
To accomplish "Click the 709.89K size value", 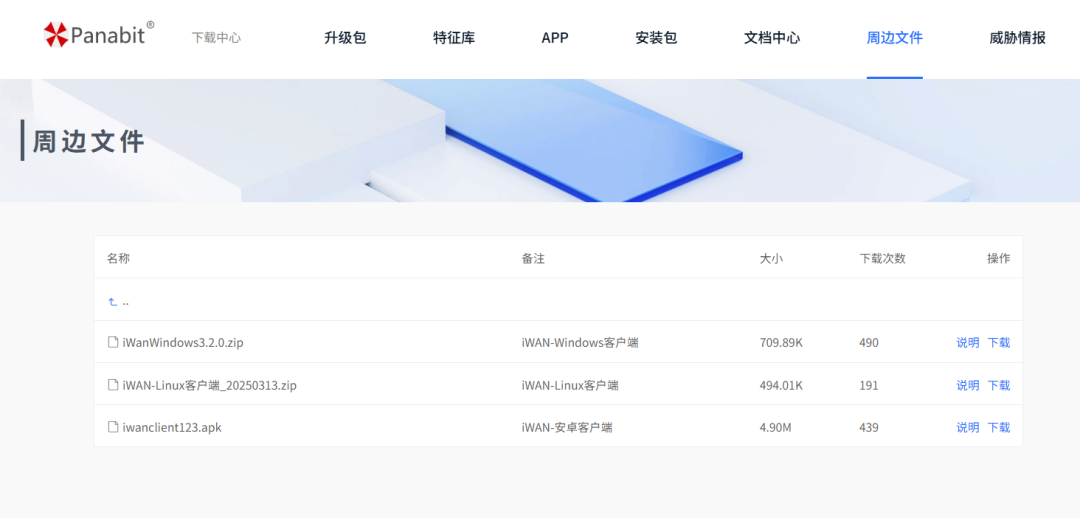I will tap(781, 342).
